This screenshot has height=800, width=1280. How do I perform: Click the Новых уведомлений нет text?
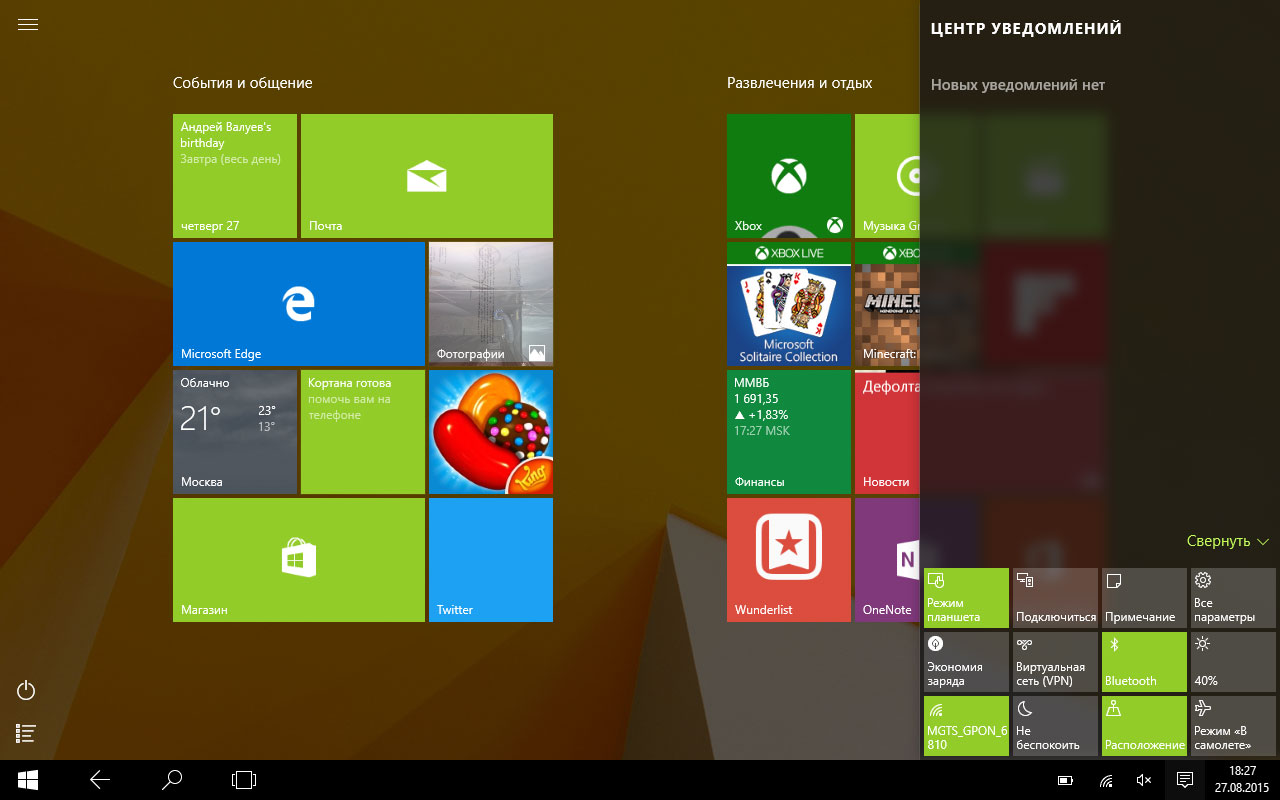1018,85
